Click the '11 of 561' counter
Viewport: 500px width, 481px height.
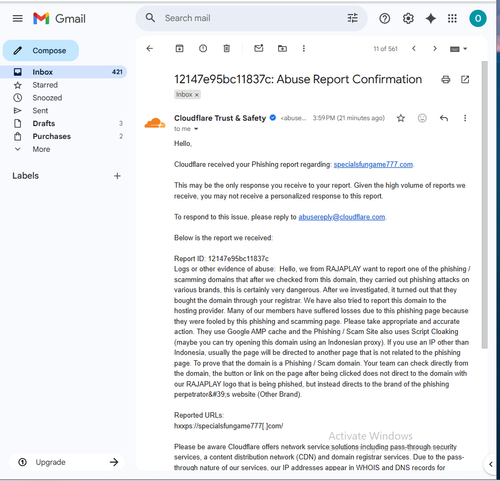coord(385,49)
